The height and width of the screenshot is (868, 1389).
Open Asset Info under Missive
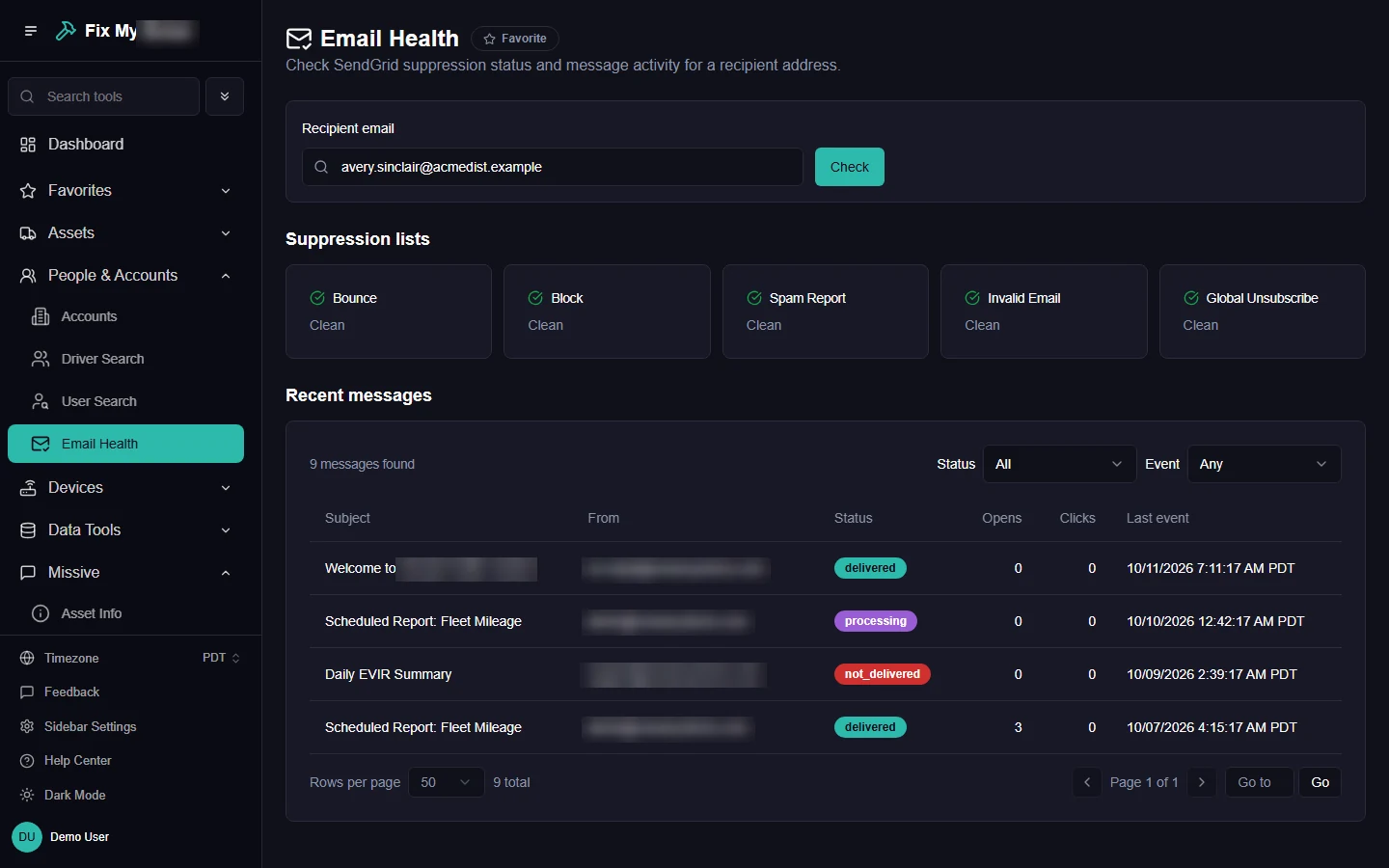(125, 613)
